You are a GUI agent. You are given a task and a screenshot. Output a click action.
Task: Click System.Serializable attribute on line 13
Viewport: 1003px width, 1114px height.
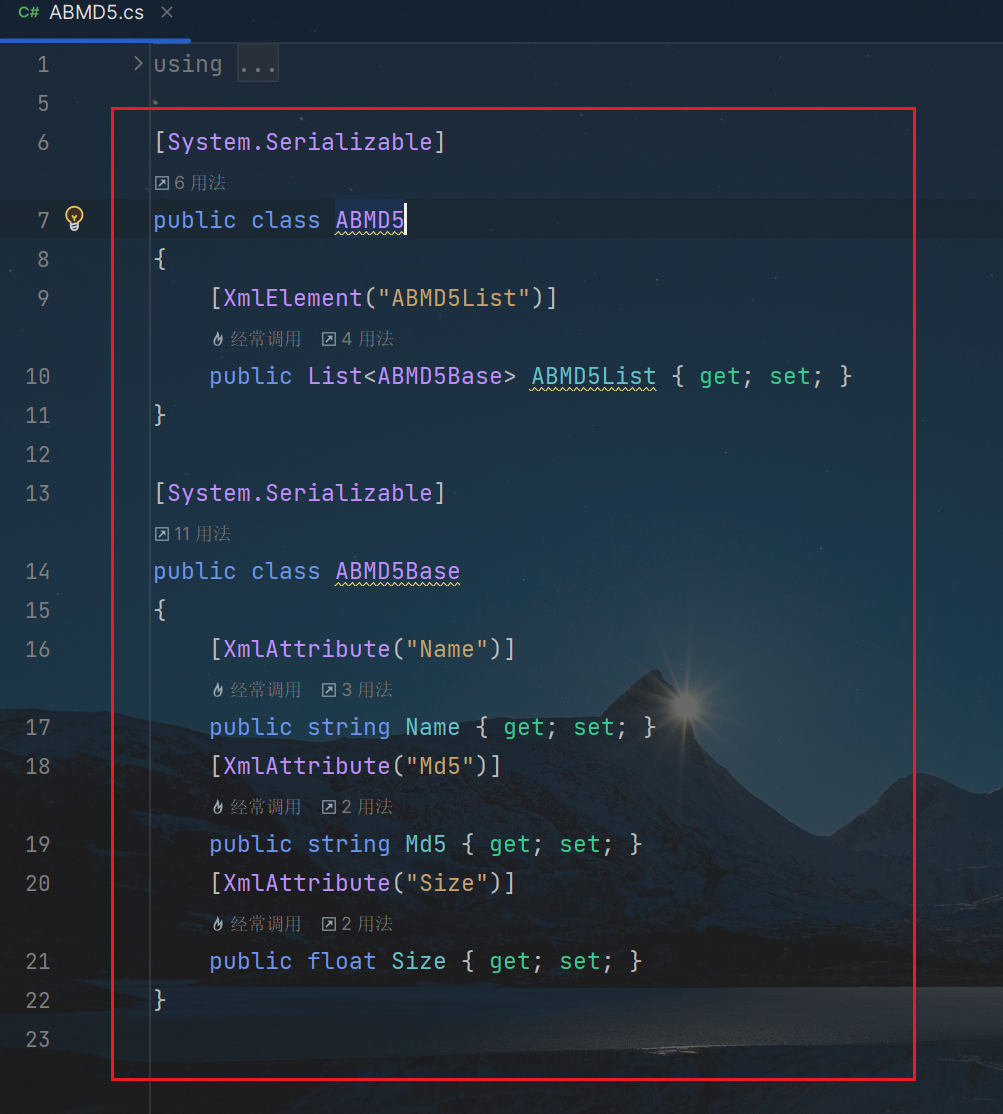[x=300, y=494]
